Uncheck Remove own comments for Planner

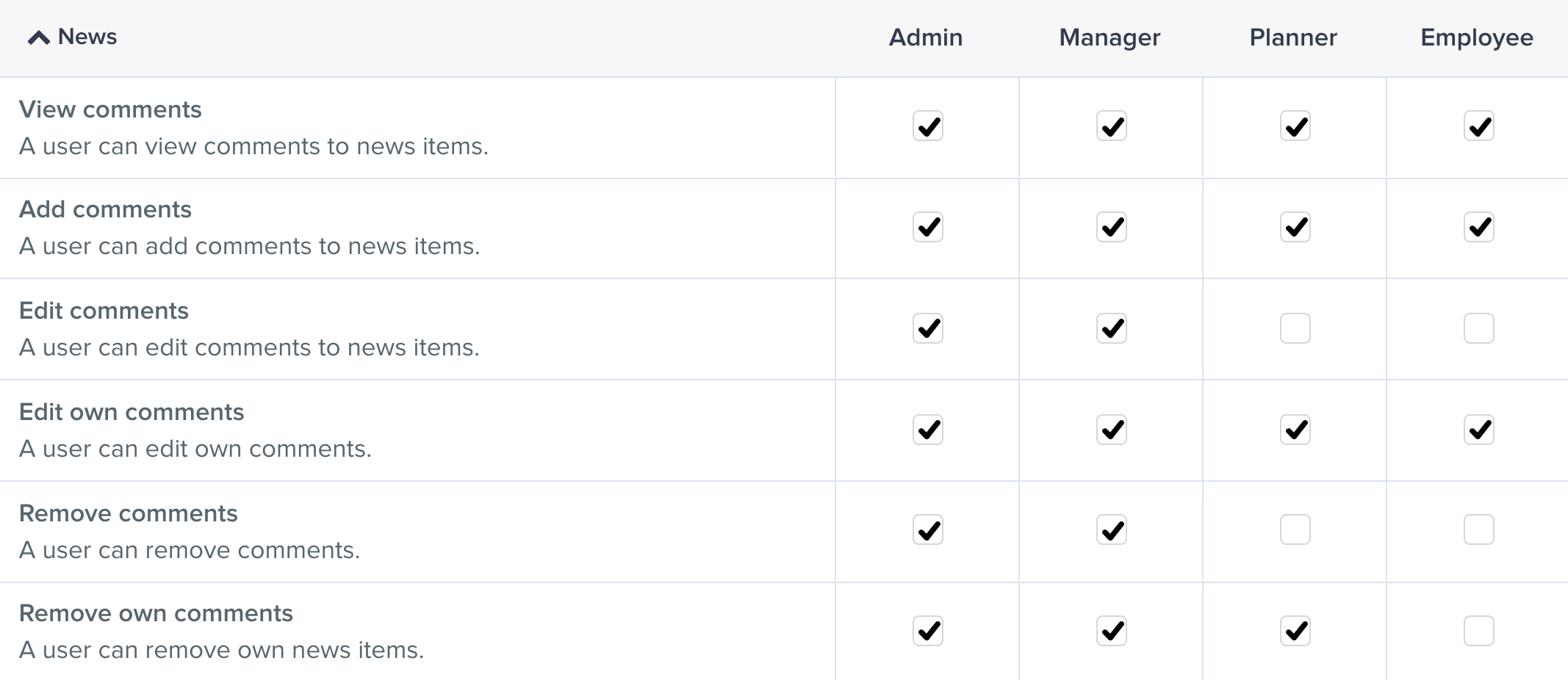(x=1295, y=631)
